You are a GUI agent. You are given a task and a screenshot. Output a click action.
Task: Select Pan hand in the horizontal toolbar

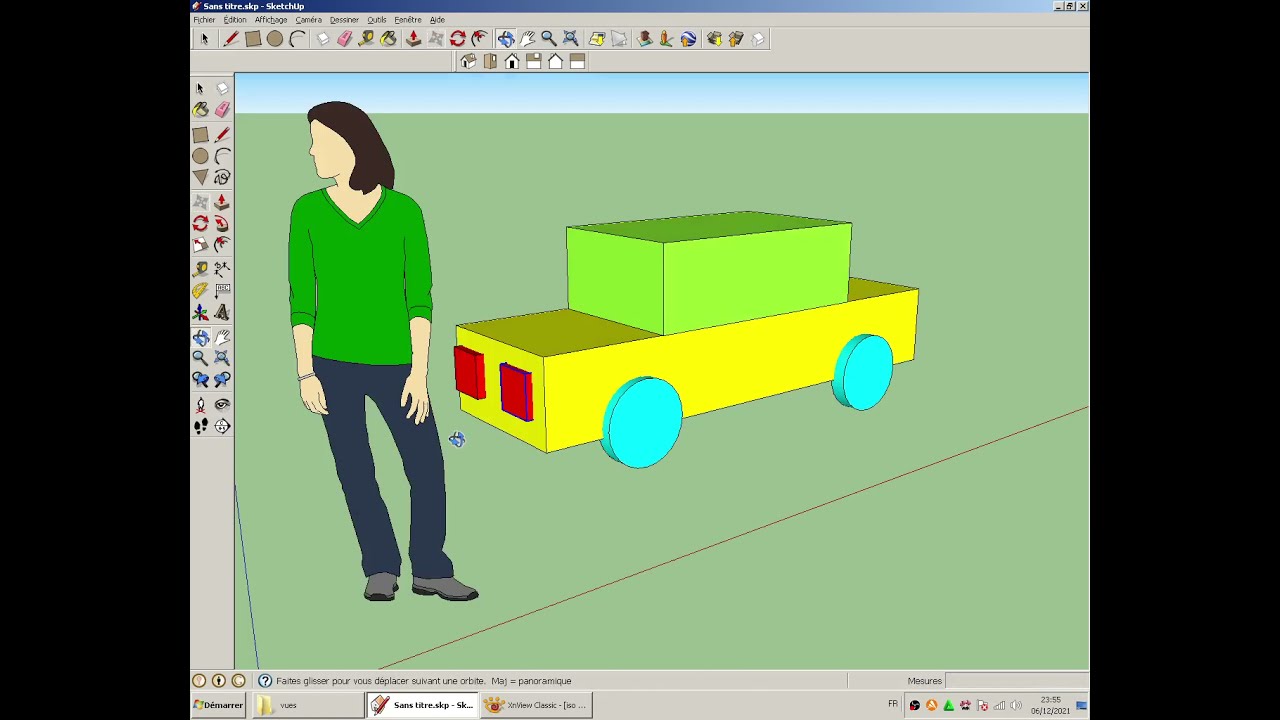528,39
